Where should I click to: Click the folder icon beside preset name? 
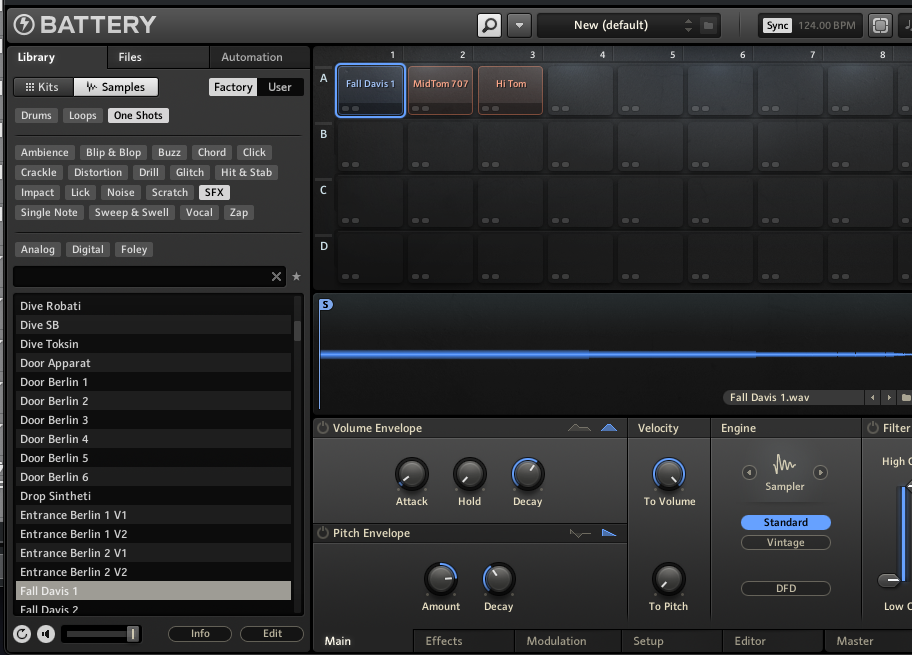(x=708, y=26)
